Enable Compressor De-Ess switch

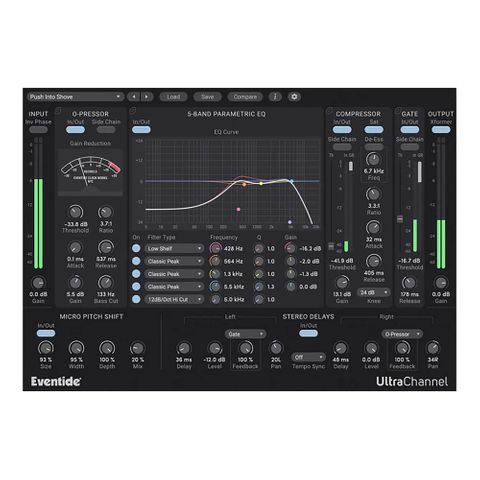click(374, 147)
